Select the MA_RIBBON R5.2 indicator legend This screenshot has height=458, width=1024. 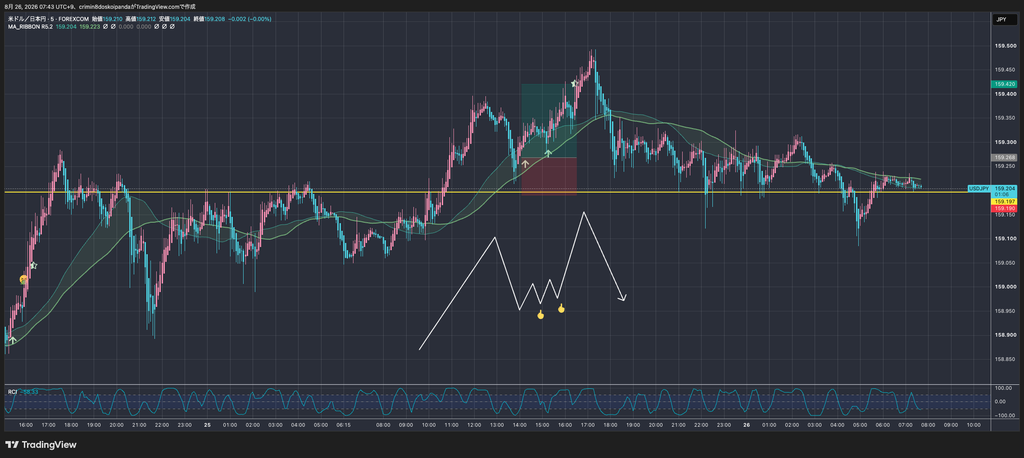point(30,27)
